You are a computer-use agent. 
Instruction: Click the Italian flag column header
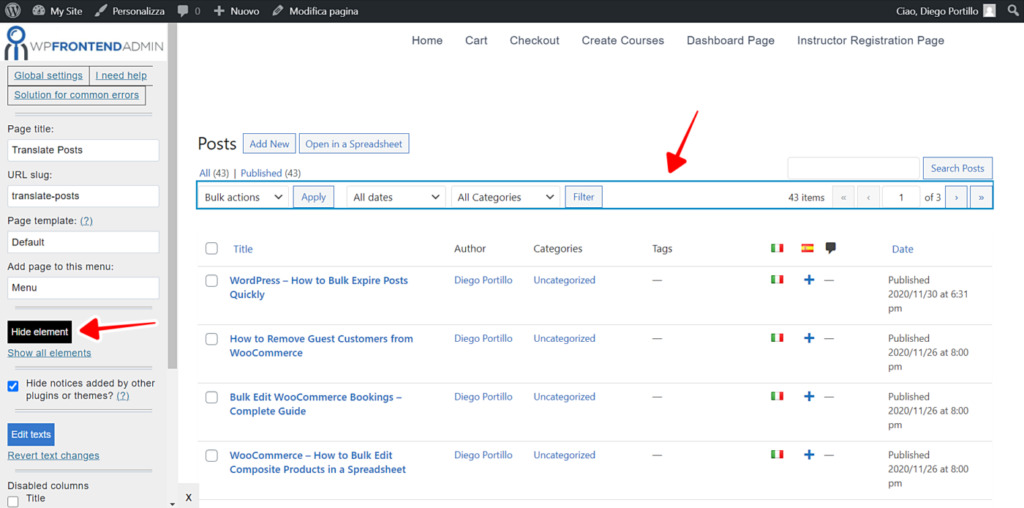[777, 248]
